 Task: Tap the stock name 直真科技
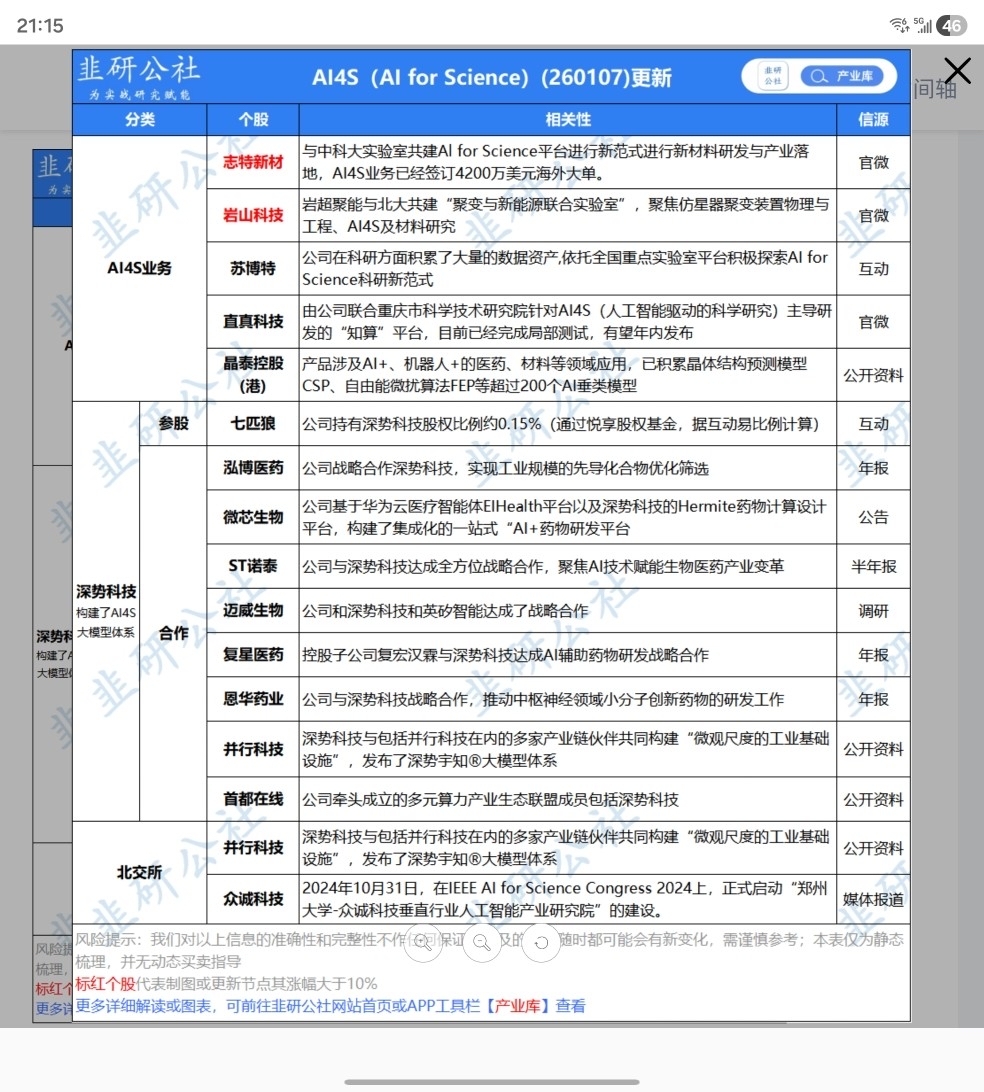click(253, 321)
